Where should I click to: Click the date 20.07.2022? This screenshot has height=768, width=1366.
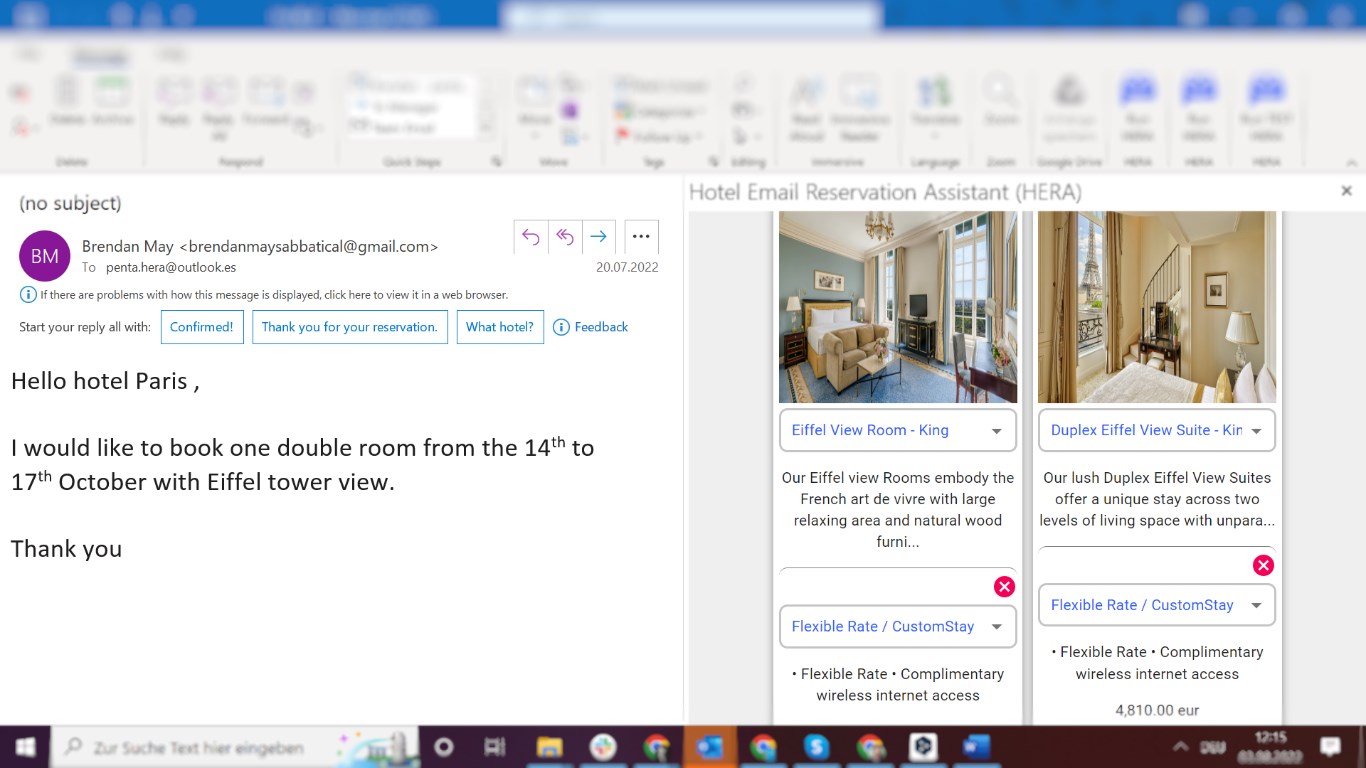pyautogui.click(x=627, y=267)
